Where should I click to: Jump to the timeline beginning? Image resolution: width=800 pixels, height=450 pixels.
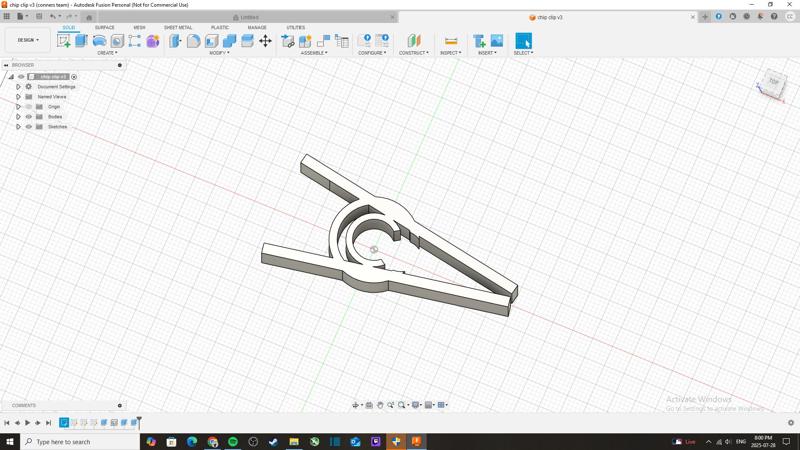[x=7, y=423]
